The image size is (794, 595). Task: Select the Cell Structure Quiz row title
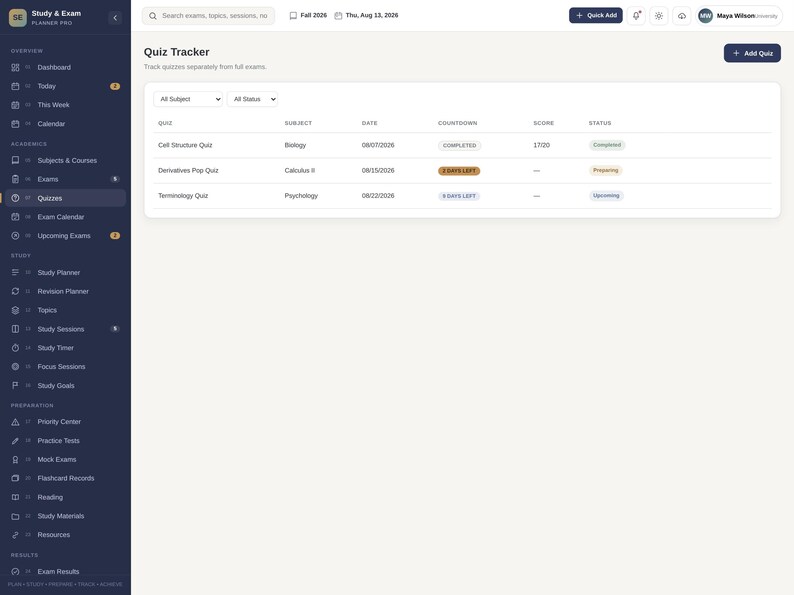coord(185,145)
